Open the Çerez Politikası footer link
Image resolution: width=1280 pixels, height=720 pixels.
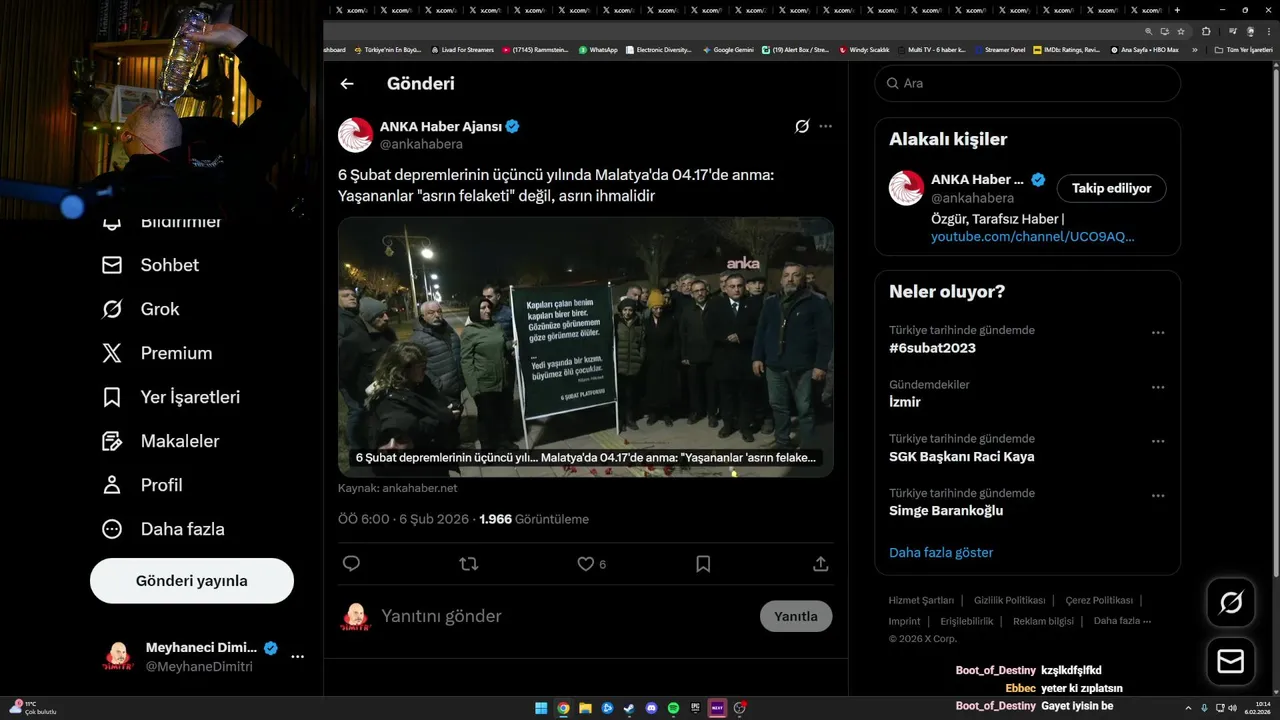[1099, 600]
